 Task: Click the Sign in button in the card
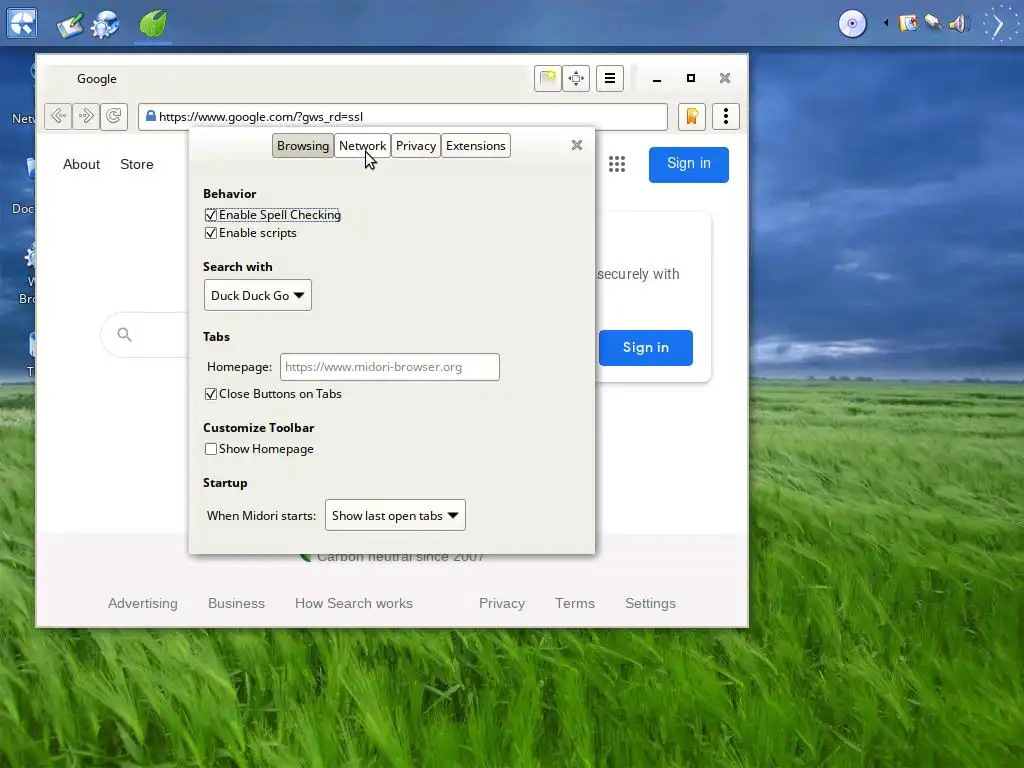[645, 347]
